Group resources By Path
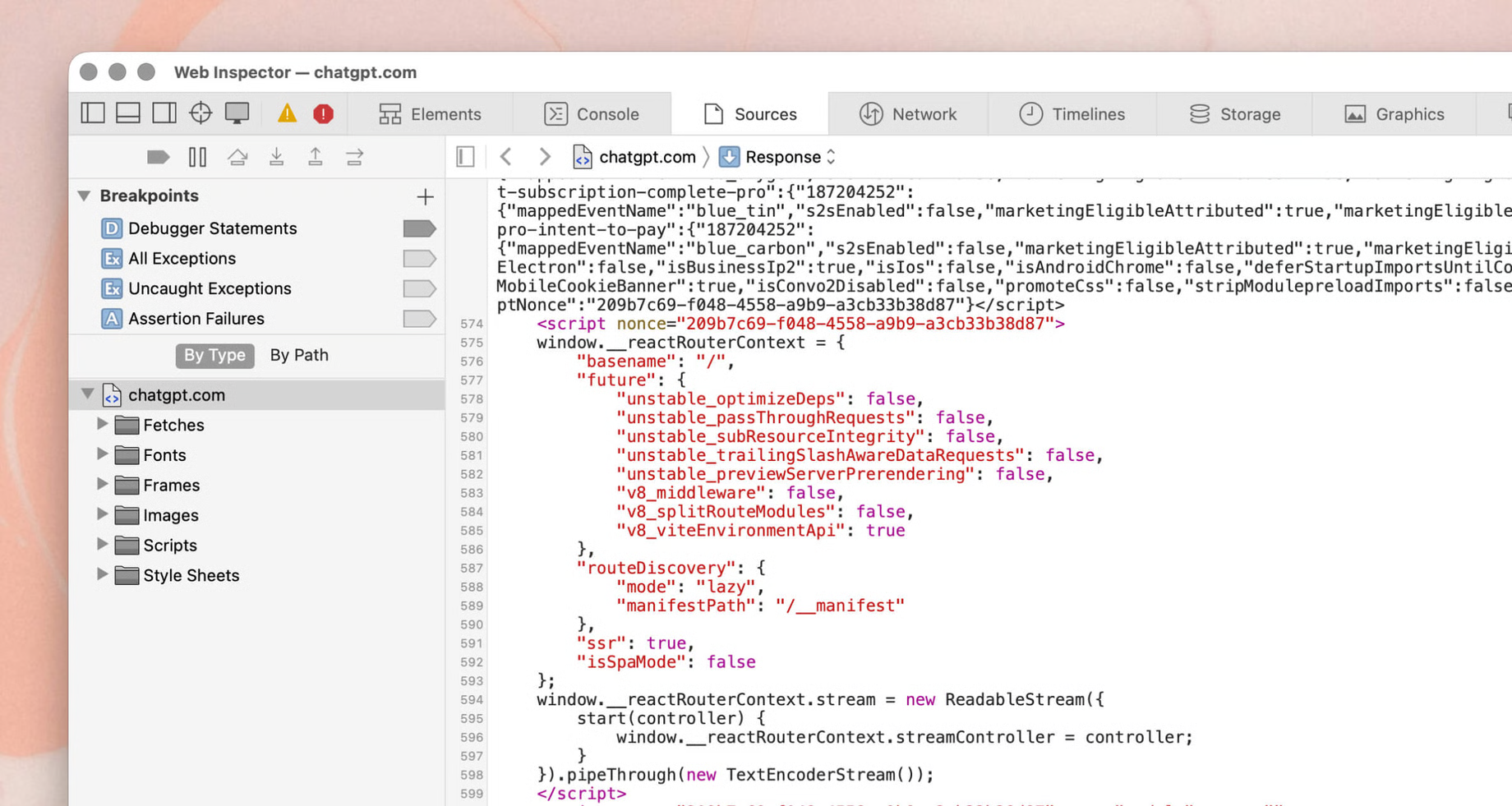 [299, 355]
